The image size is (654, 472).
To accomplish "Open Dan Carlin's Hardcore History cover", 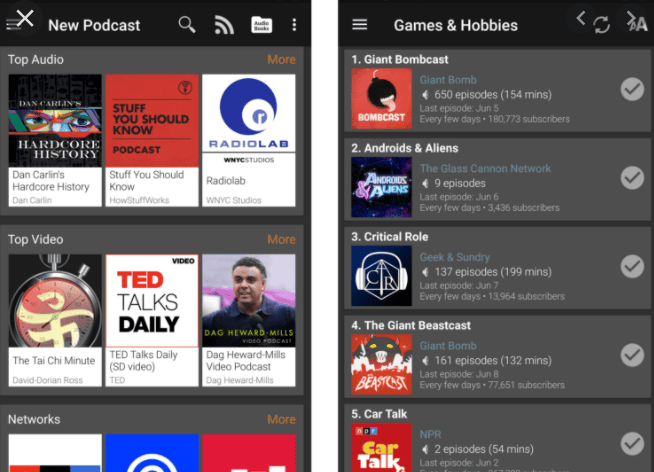I will pos(55,121).
